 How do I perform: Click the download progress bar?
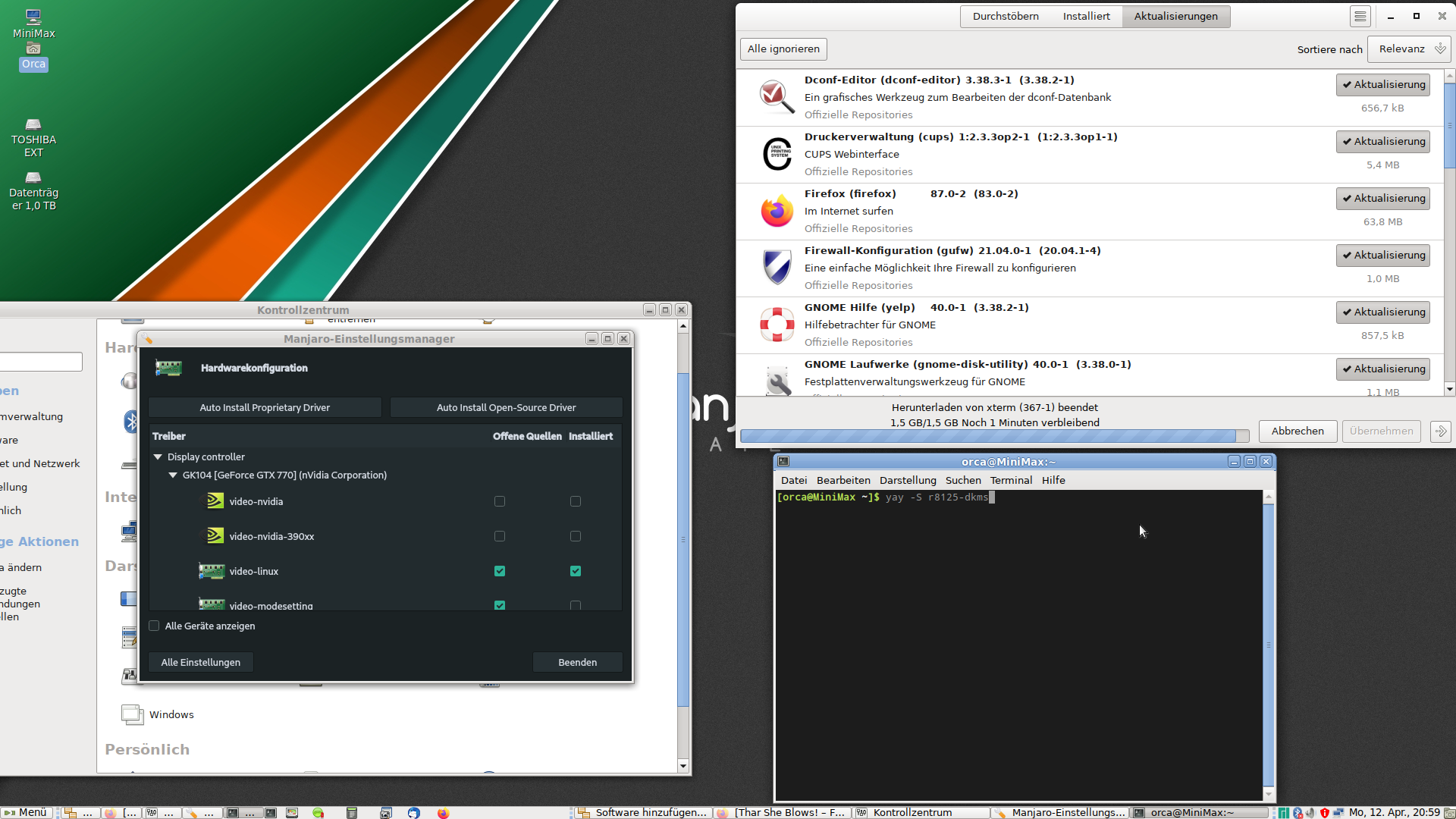coord(994,436)
